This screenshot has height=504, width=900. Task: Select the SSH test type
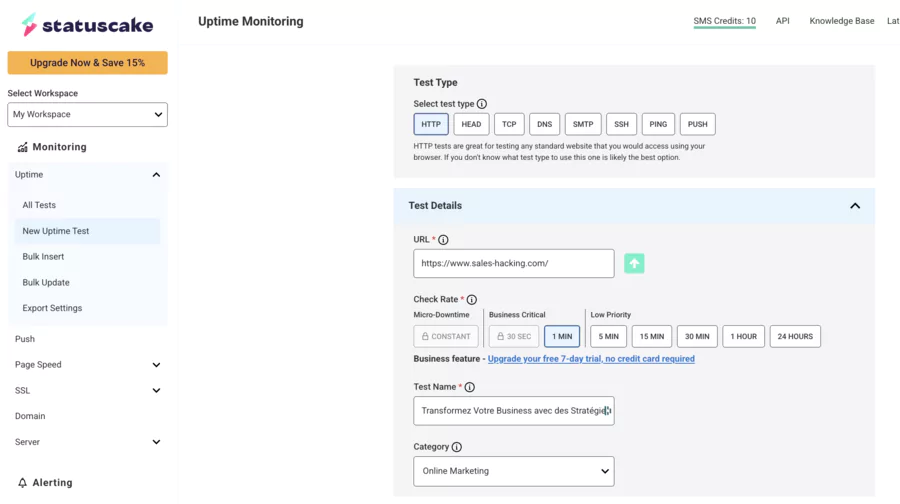click(622, 124)
